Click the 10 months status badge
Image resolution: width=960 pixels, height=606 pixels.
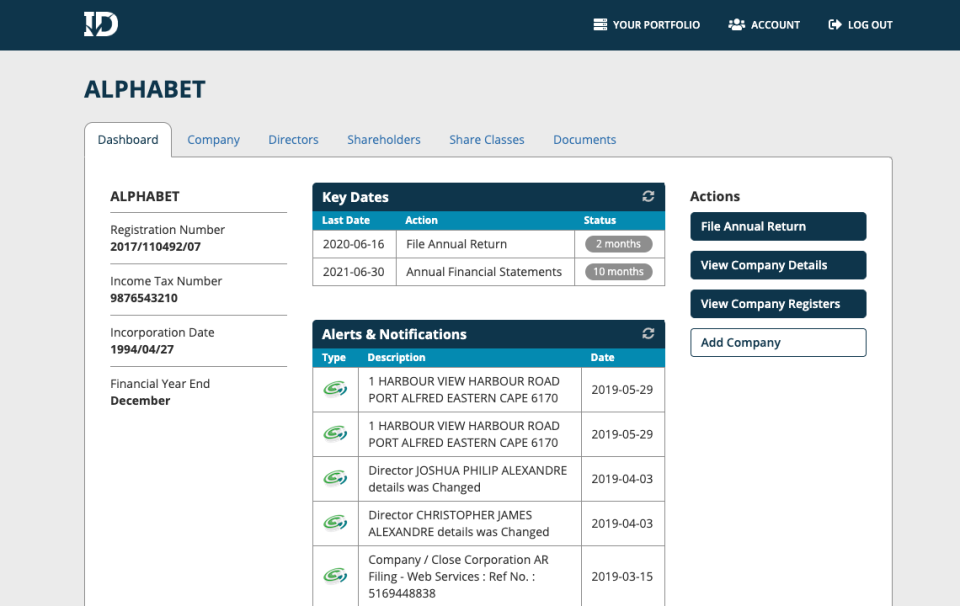[x=618, y=272]
